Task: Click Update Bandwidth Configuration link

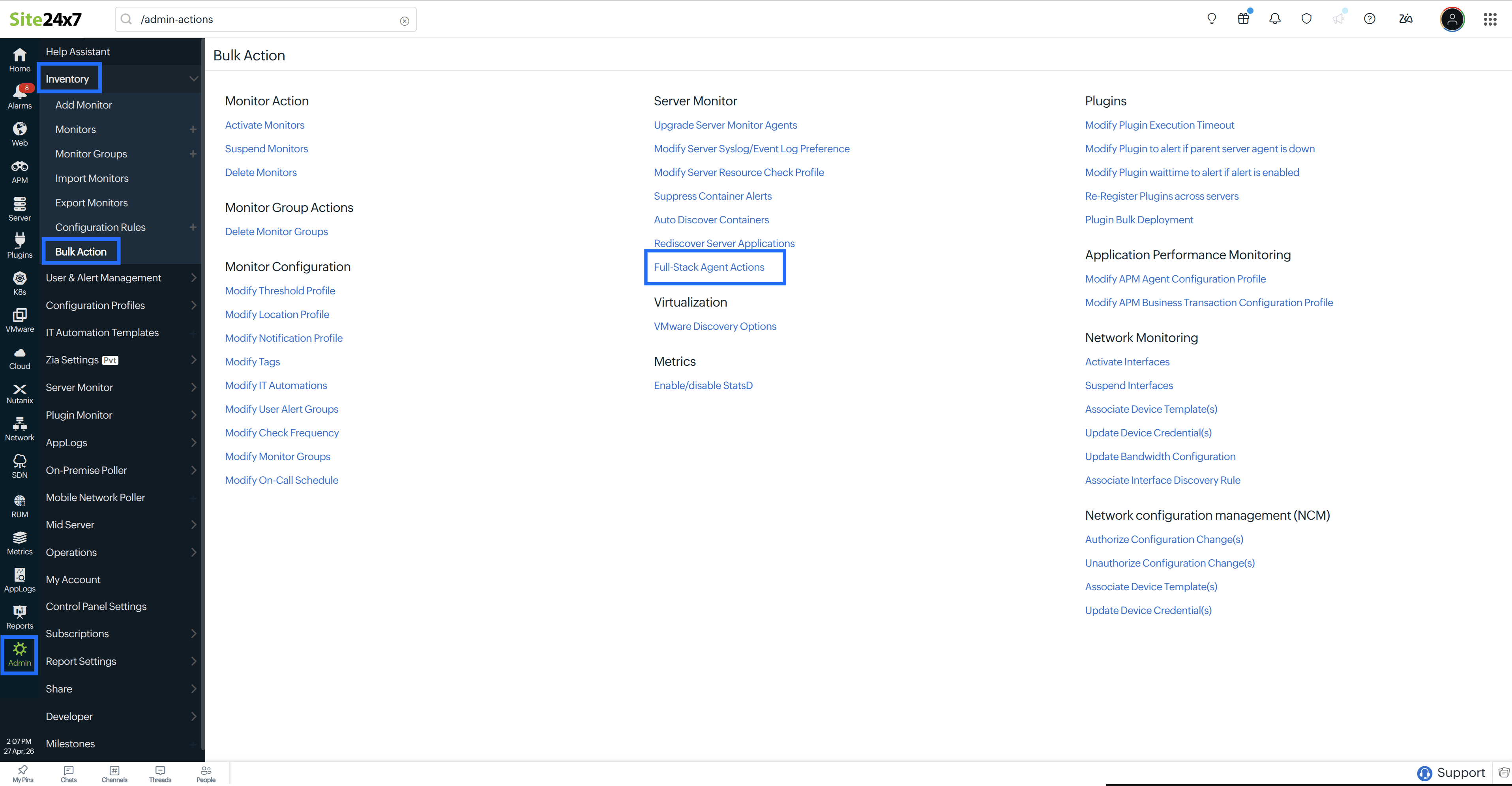Action: point(1160,456)
